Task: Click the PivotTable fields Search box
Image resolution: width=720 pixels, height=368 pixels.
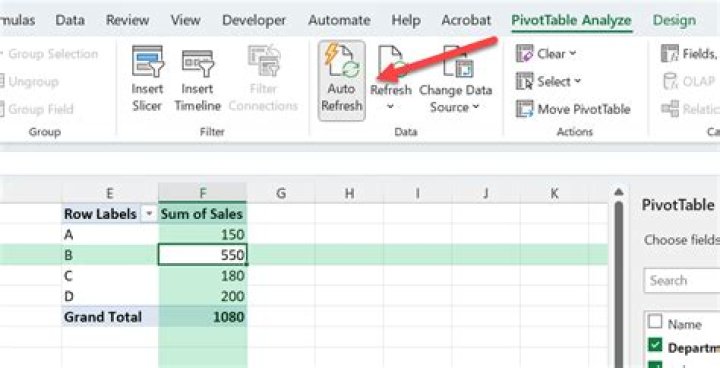Action: pos(682,280)
